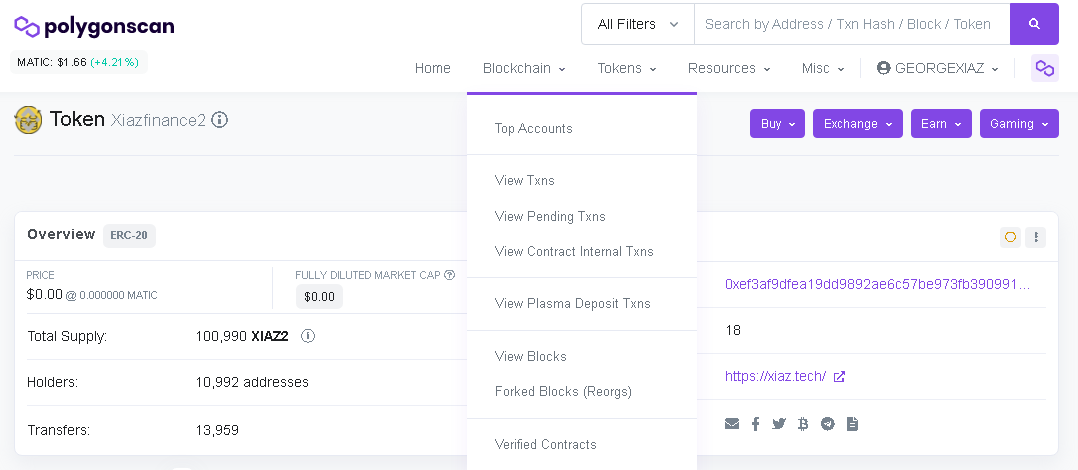Open the xiaz.tech website link
This screenshot has width=1078, height=470.
(775, 376)
